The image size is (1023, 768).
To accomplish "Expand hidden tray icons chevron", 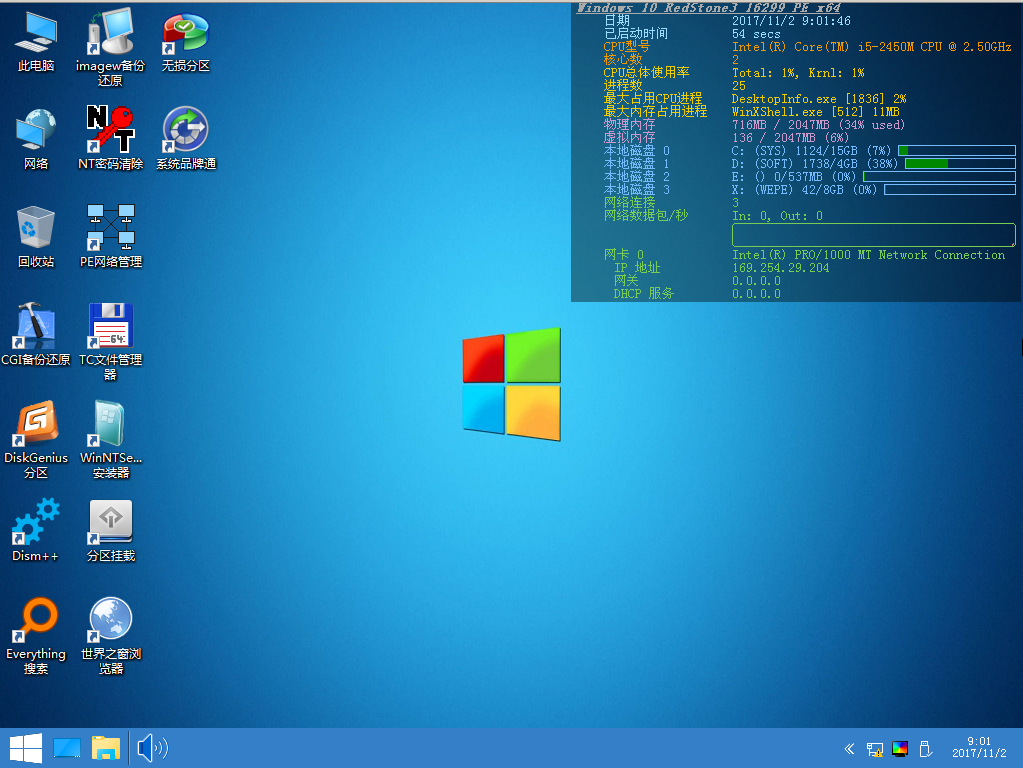I will [x=849, y=748].
